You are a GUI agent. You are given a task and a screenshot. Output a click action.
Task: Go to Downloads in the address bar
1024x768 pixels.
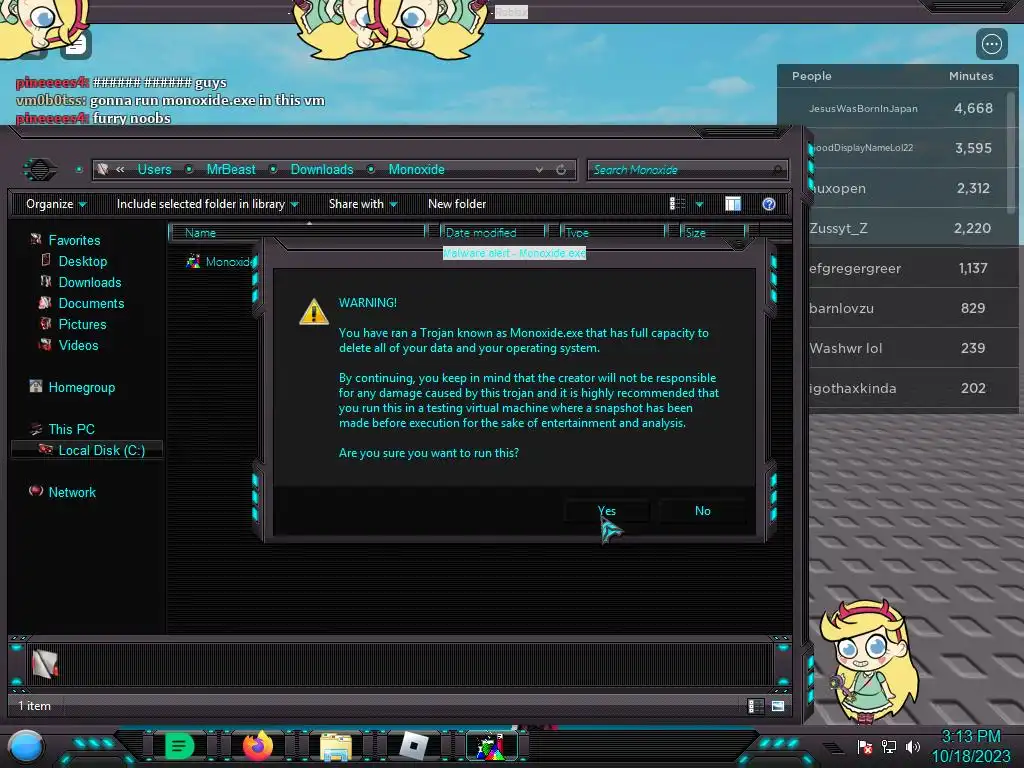pyautogui.click(x=321, y=169)
